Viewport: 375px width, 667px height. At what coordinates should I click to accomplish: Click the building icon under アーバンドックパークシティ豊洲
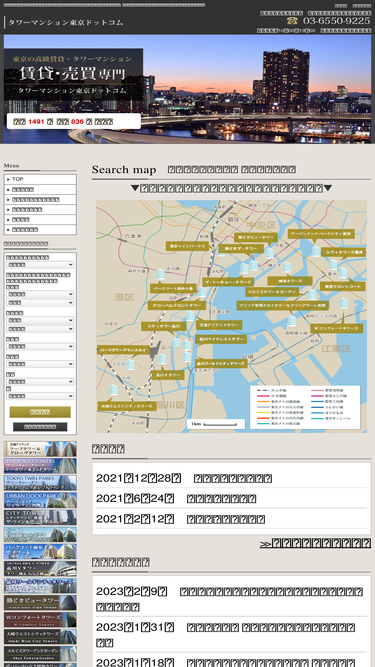click(315, 251)
